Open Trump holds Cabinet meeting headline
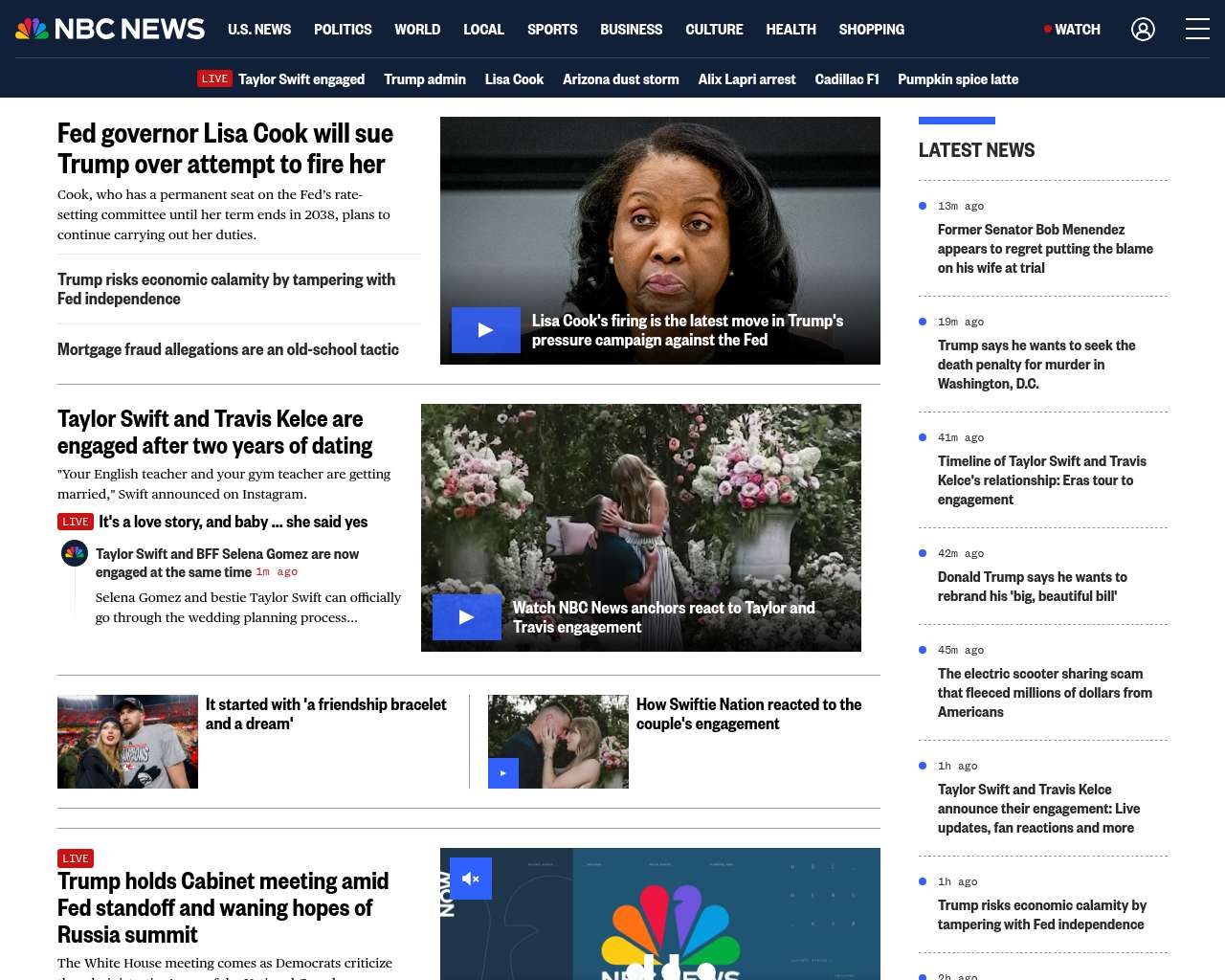This screenshot has height=980, width=1225. point(223,907)
